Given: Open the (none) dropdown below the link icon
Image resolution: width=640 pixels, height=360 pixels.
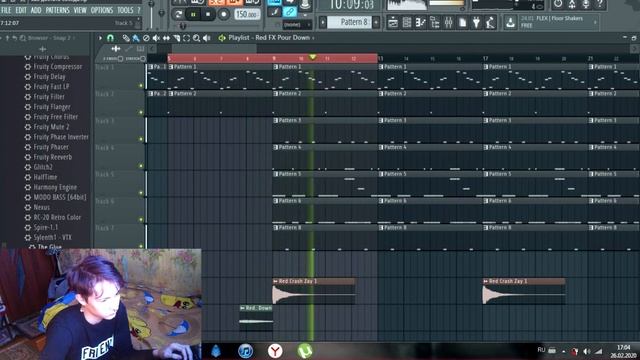Looking at the screenshot, I should 297,25.
